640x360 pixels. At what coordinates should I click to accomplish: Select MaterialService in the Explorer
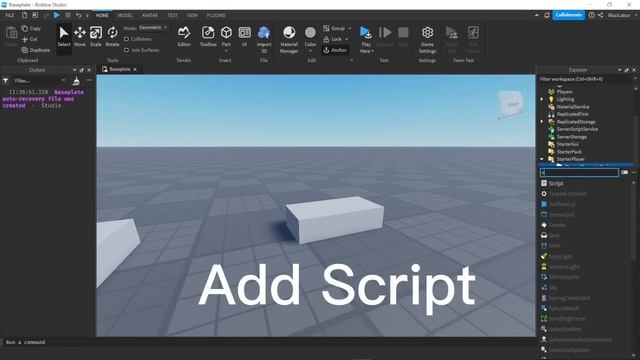tap(573, 107)
